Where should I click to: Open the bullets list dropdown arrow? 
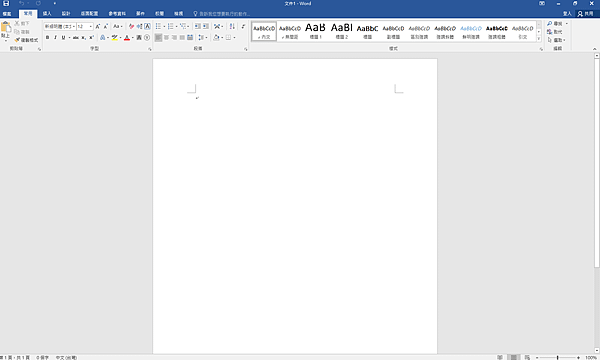pos(165,26)
